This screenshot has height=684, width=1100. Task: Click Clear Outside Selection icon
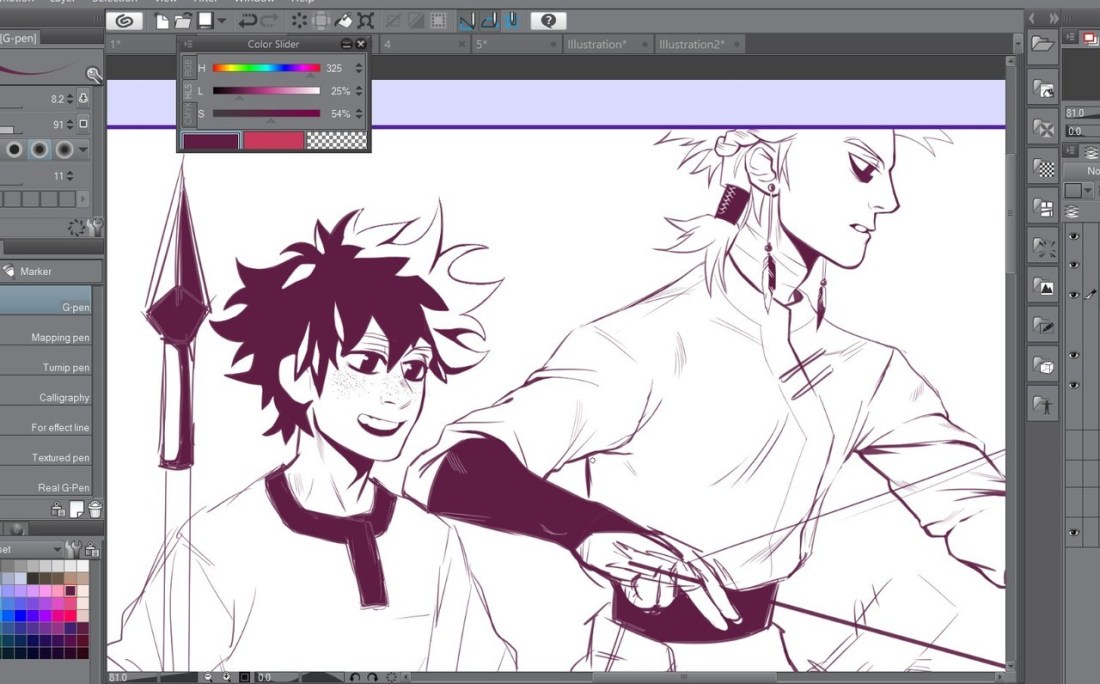point(321,21)
